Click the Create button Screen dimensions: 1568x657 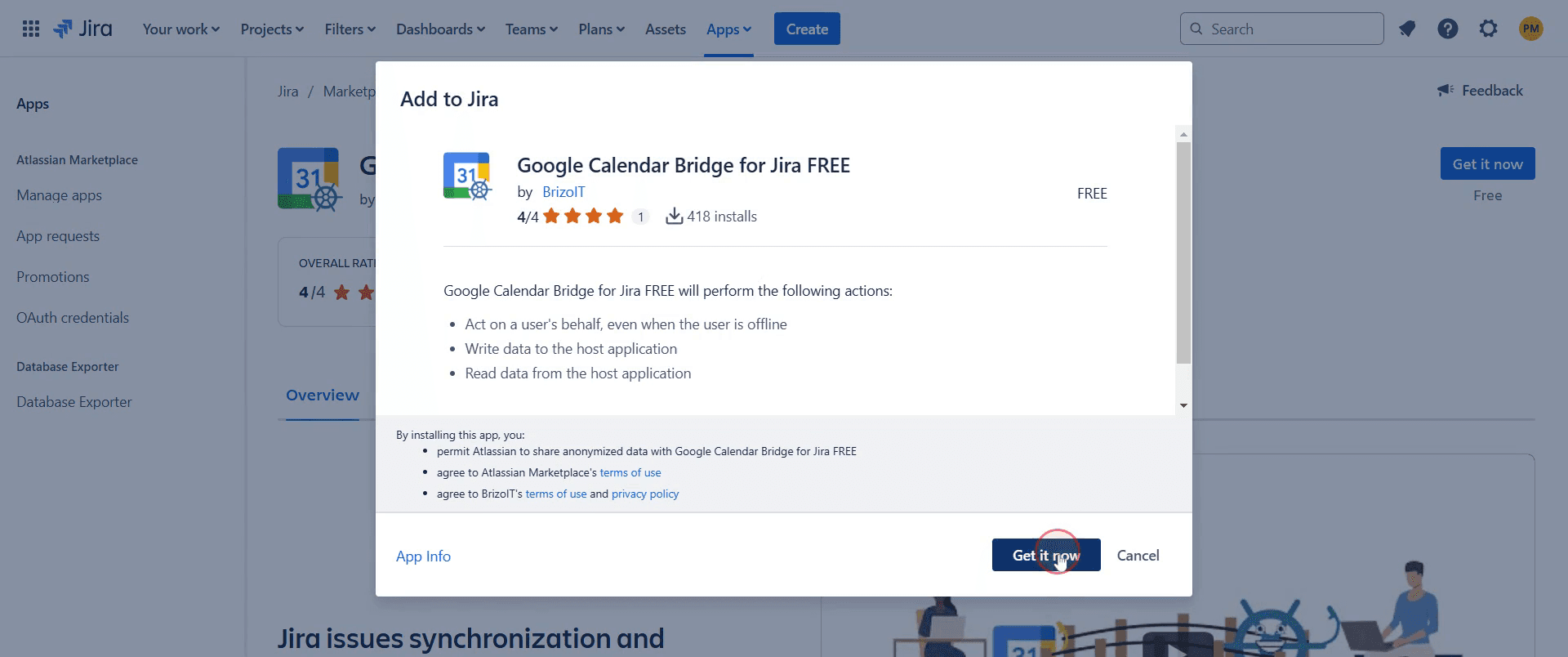click(x=807, y=29)
